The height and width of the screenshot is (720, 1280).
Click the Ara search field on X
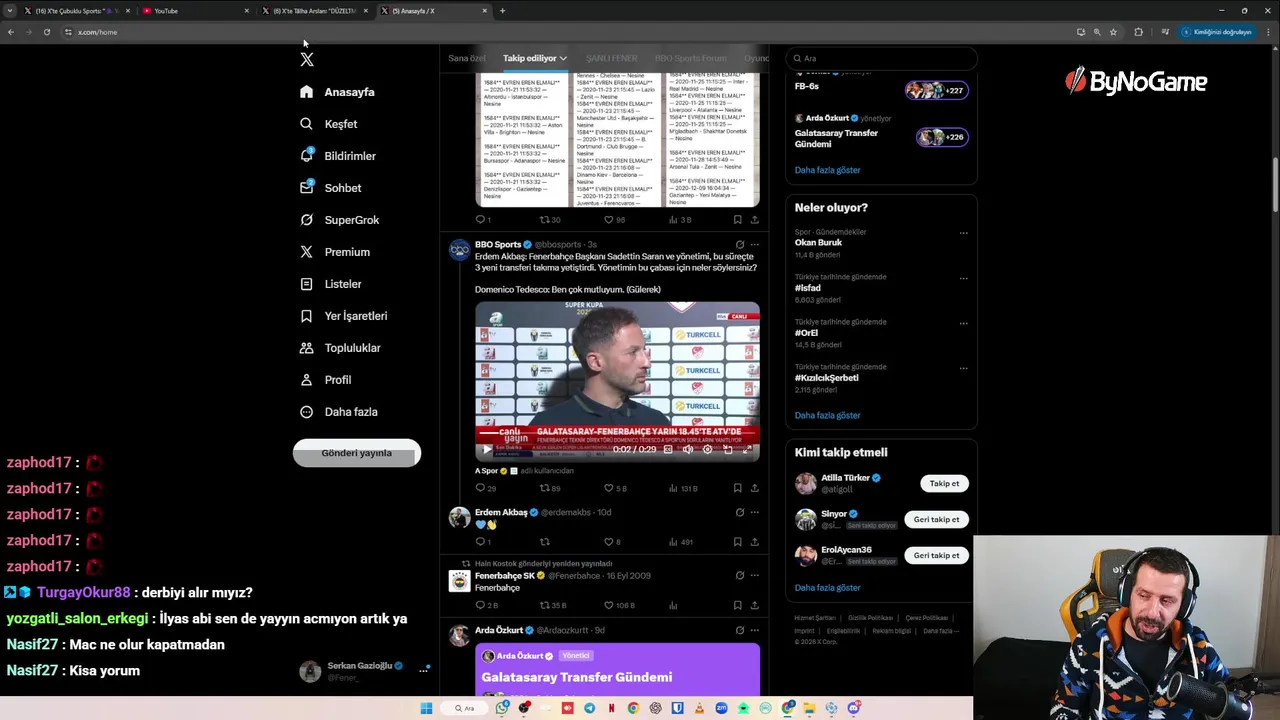click(880, 58)
